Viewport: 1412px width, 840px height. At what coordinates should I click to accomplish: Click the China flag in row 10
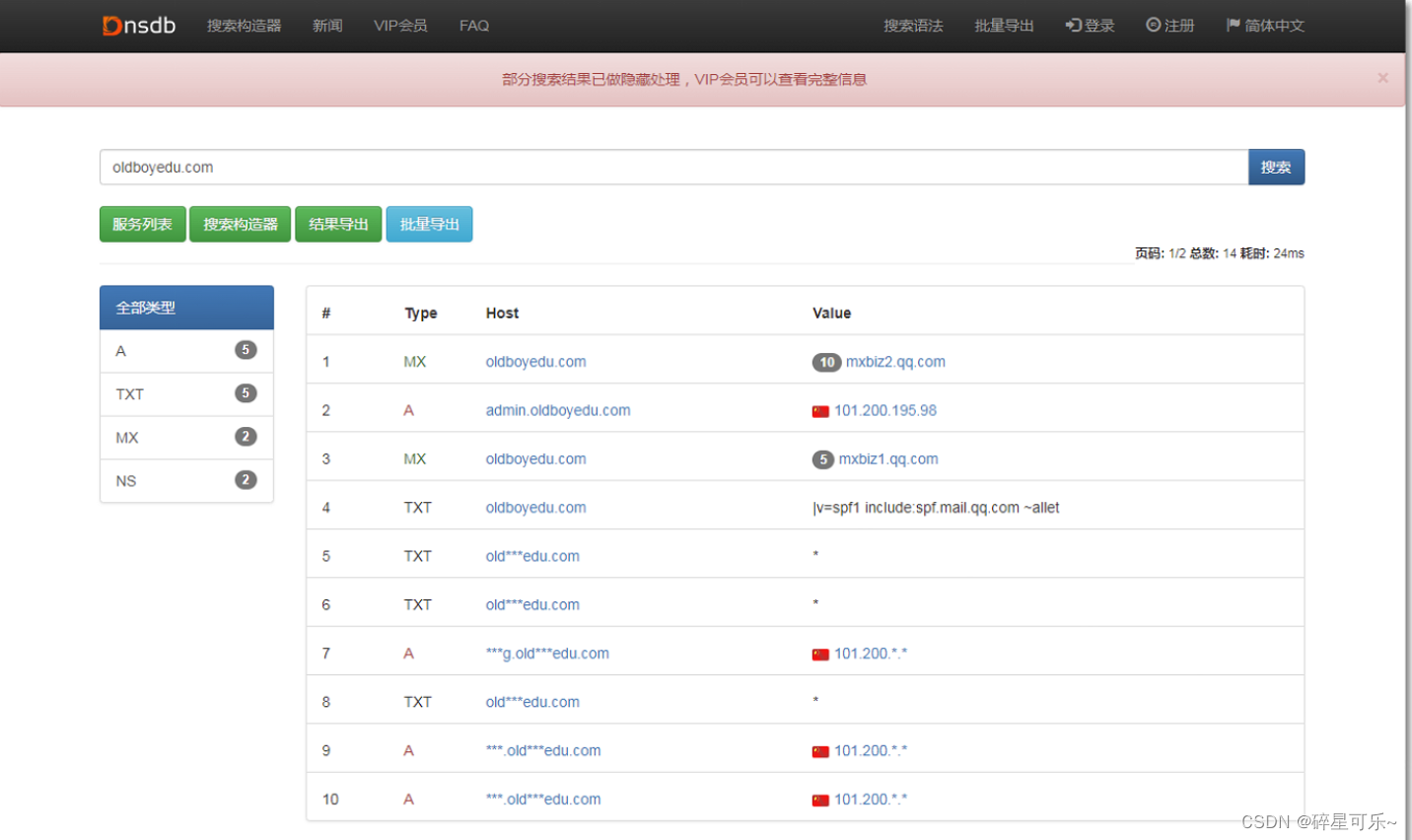pos(820,801)
